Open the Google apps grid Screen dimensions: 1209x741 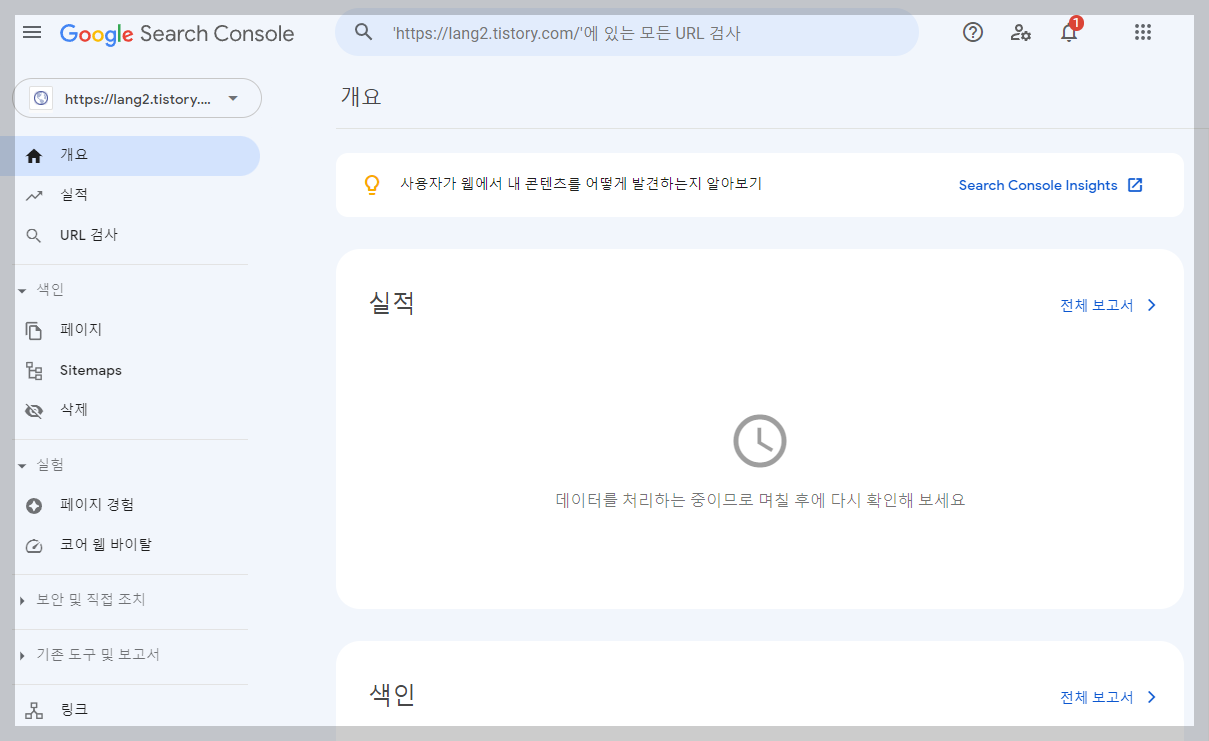click(x=1143, y=32)
